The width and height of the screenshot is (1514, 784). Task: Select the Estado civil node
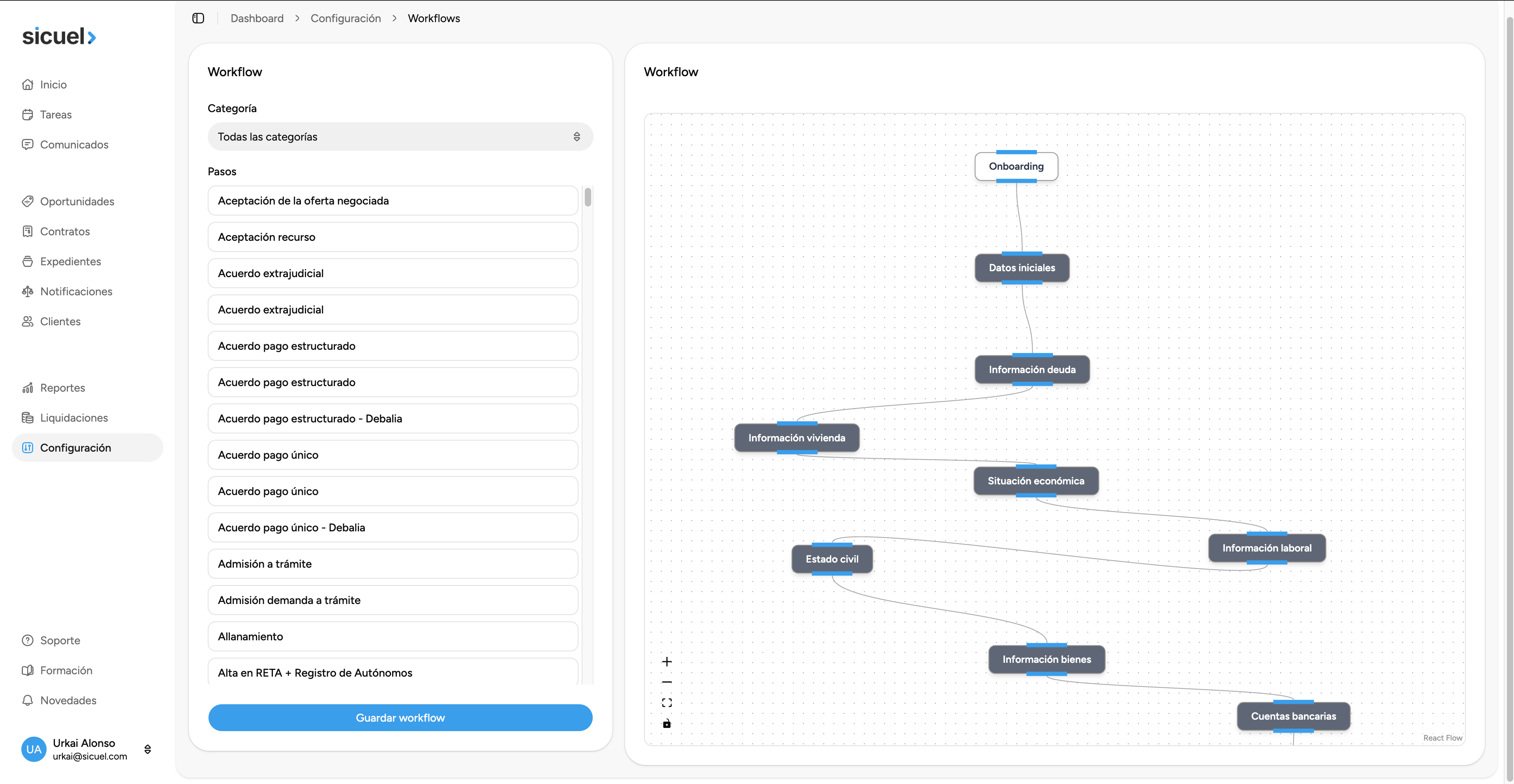click(x=832, y=559)
